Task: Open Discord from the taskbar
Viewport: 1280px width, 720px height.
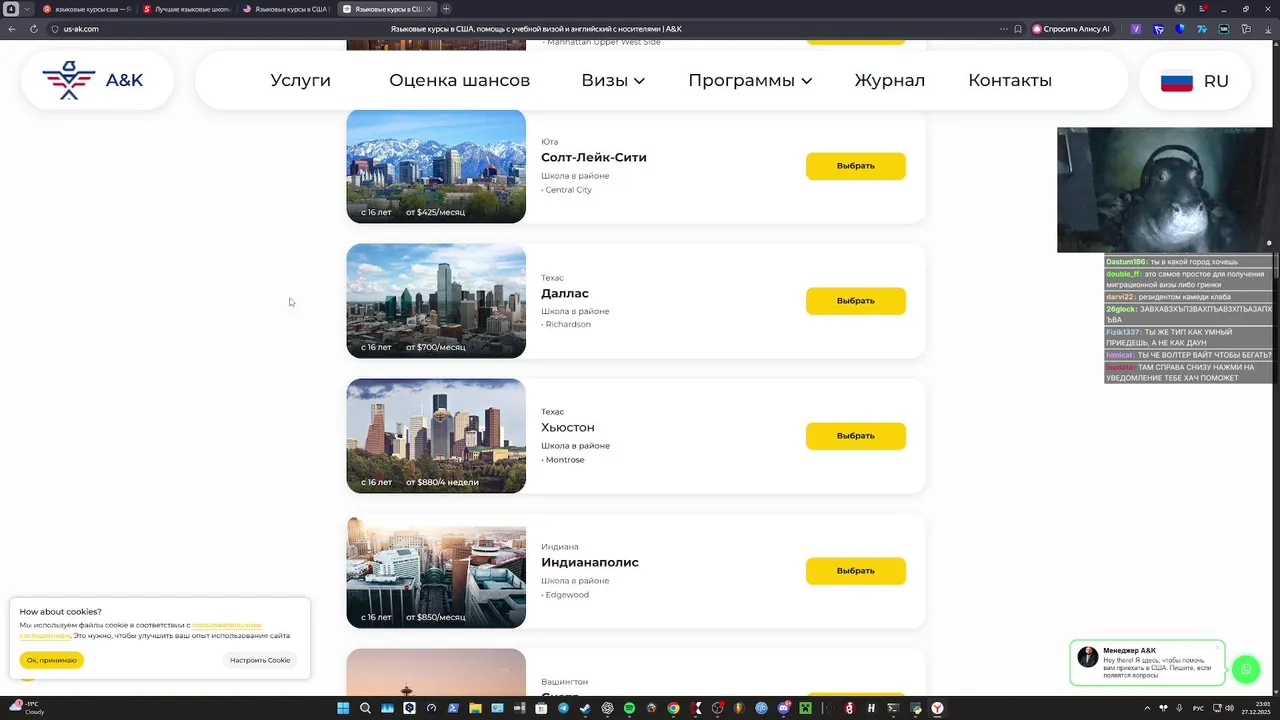Action: [783, 708]
